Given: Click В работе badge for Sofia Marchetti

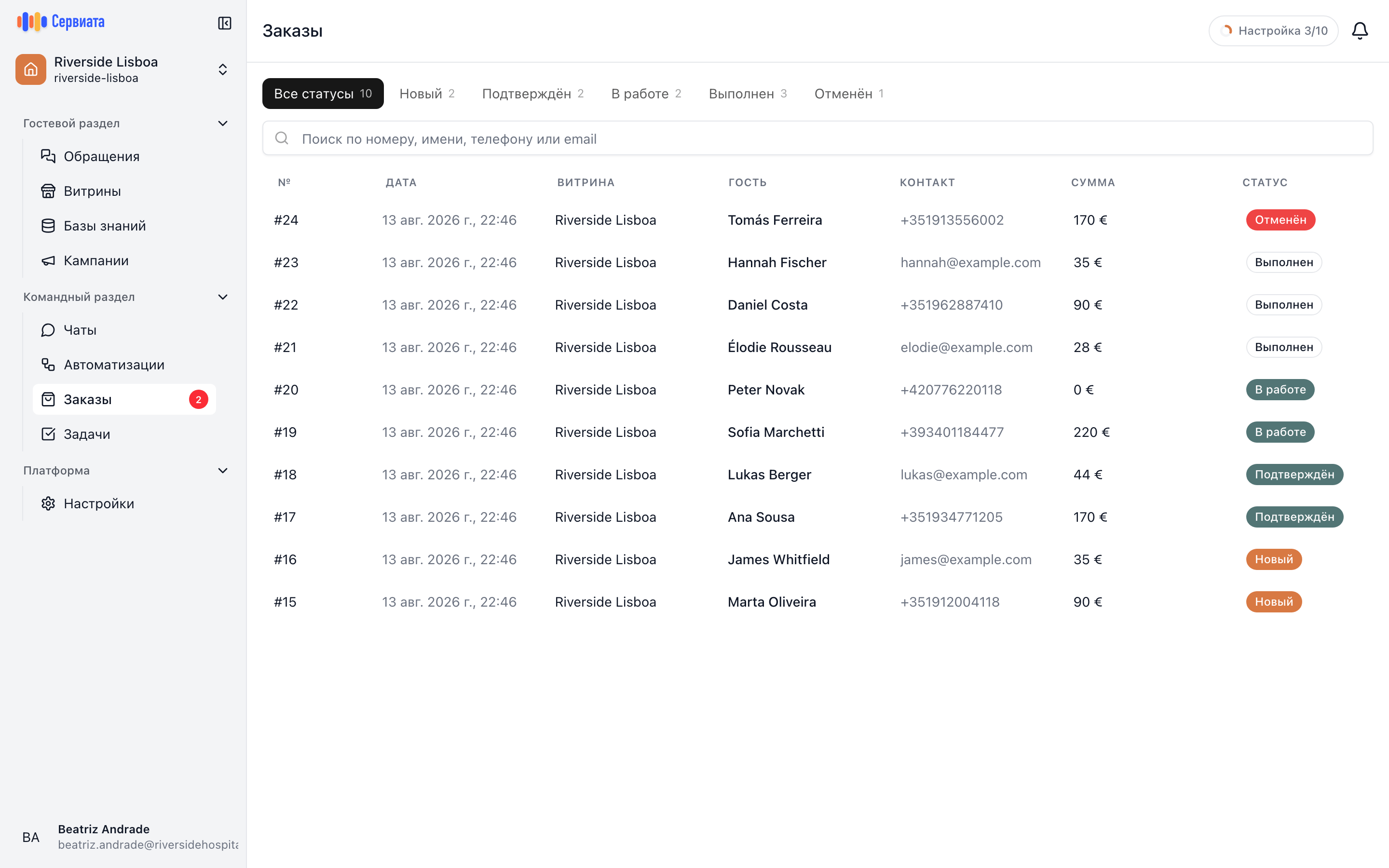Looking at the screenshot, I should coord(1280,432).
